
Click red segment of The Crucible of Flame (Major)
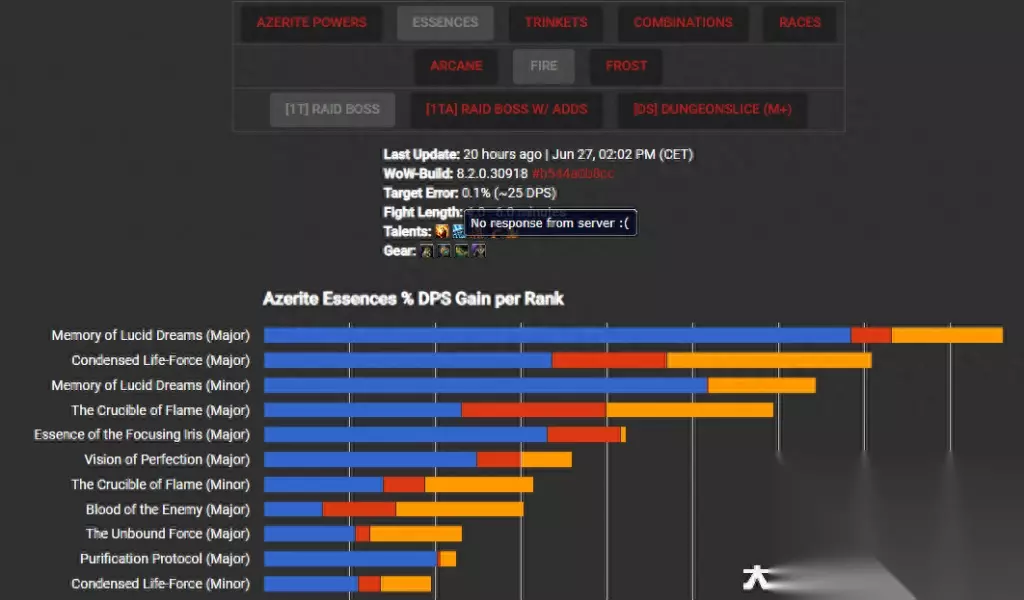[534, 410]
